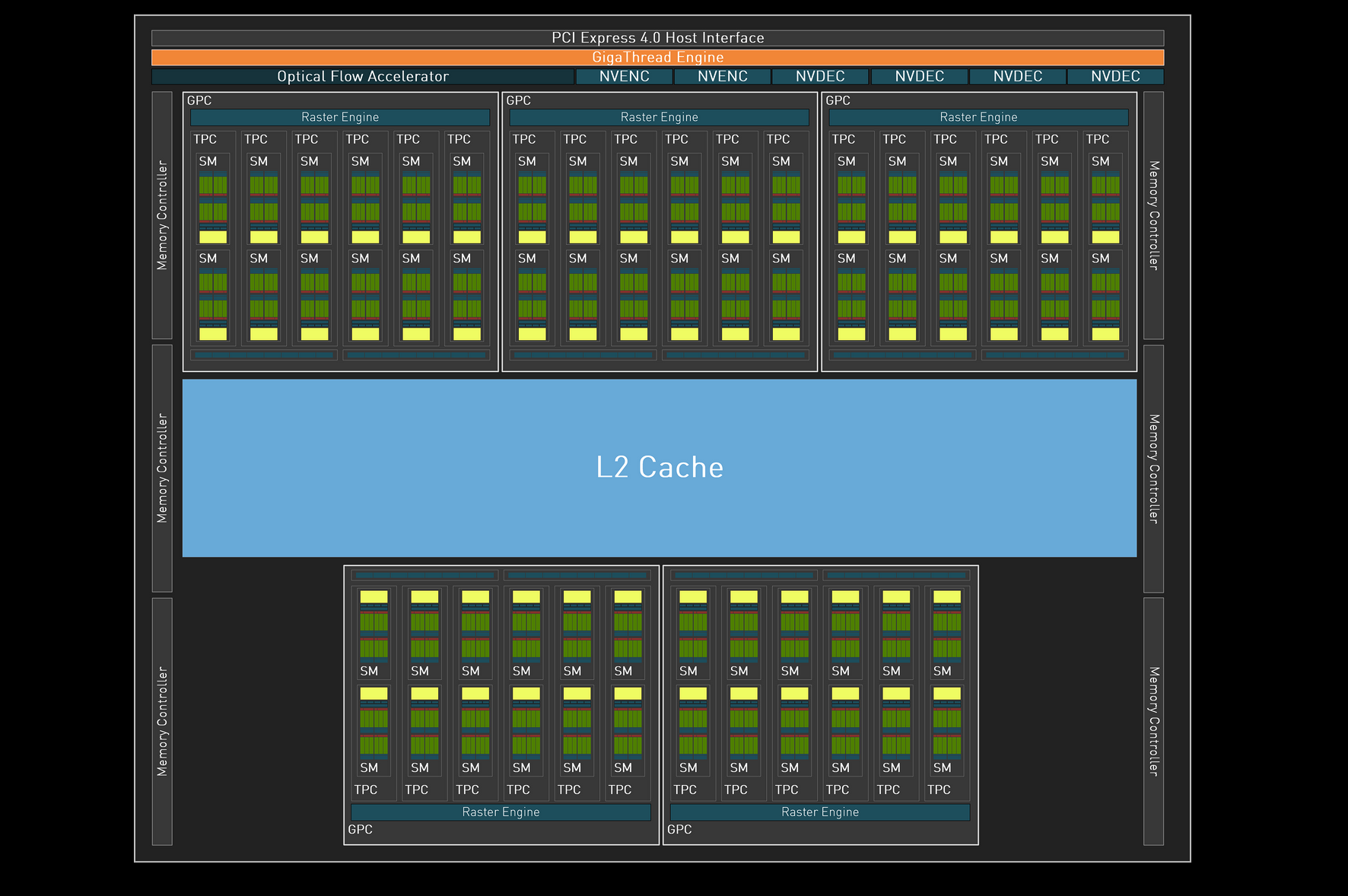Viewport: 1348px width, 896px height.
Task: Click the first NVDEC block beside NVENC
Action: [x=820, y=76]
